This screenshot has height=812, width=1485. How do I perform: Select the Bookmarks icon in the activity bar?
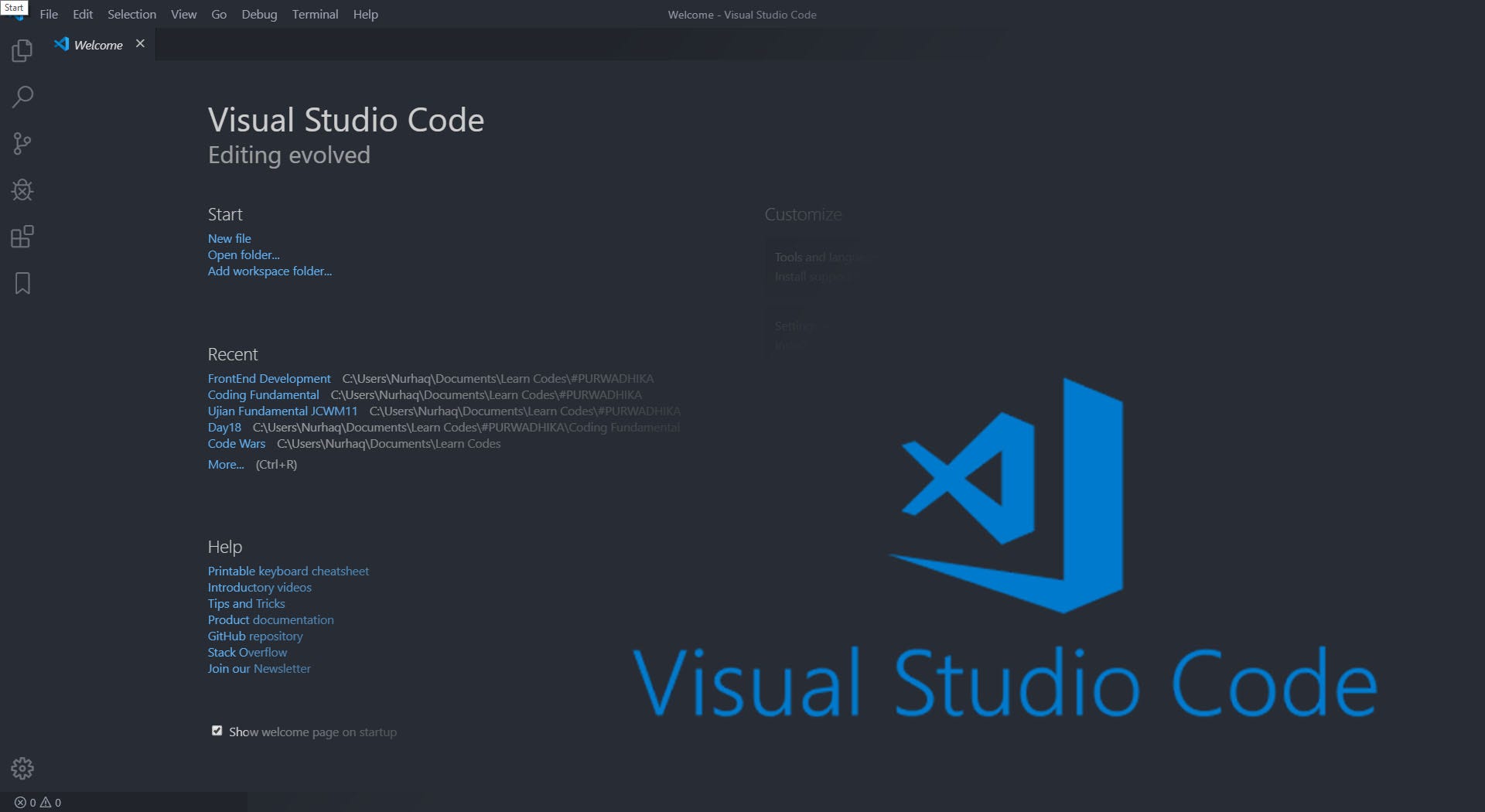coord(22,283)
